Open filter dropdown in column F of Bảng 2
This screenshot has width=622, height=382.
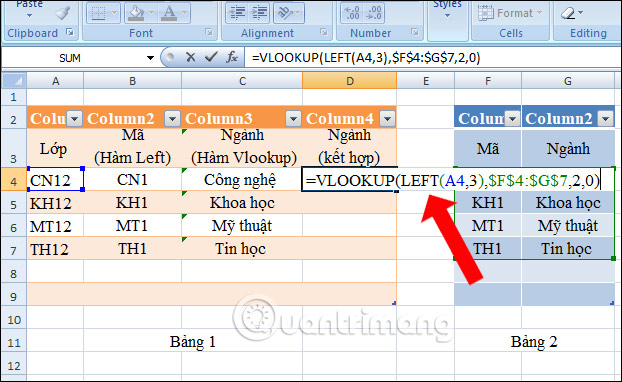(512, 118)
